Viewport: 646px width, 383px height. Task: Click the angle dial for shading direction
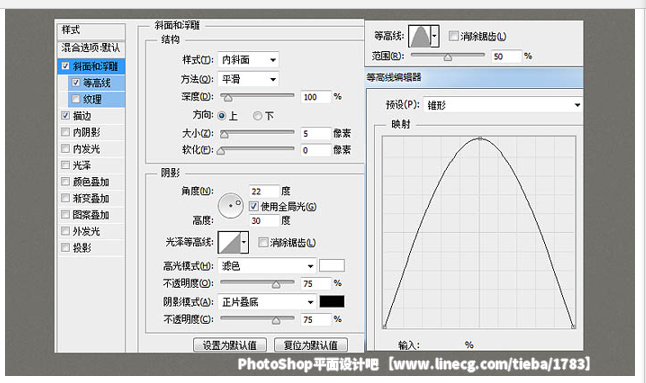[x=231, y=206]
